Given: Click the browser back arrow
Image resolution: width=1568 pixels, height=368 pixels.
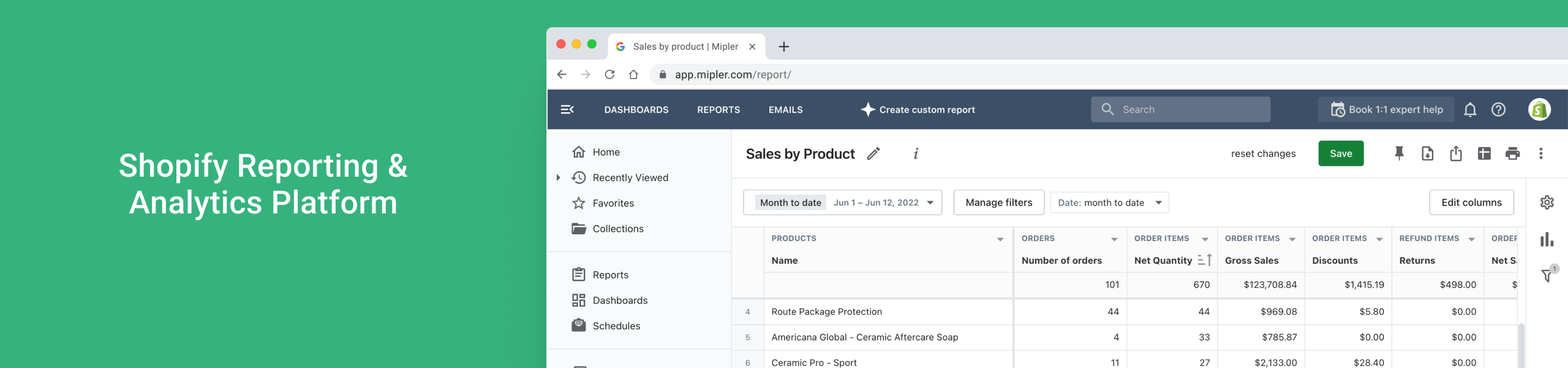Looking at the screenshot, I should pos(562,74).
